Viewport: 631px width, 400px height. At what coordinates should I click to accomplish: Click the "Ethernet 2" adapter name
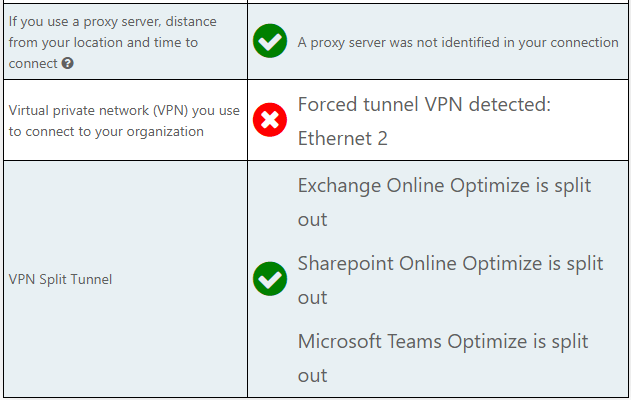(342, 139)
